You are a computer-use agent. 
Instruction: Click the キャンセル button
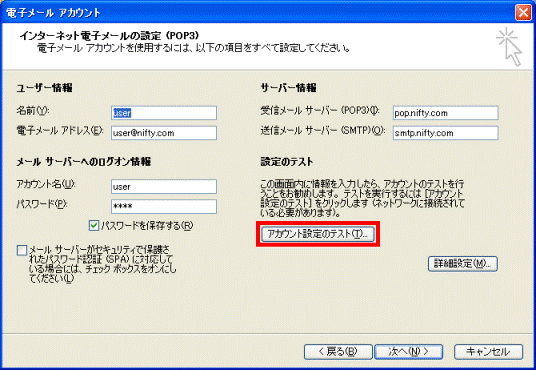pos(488,352)
